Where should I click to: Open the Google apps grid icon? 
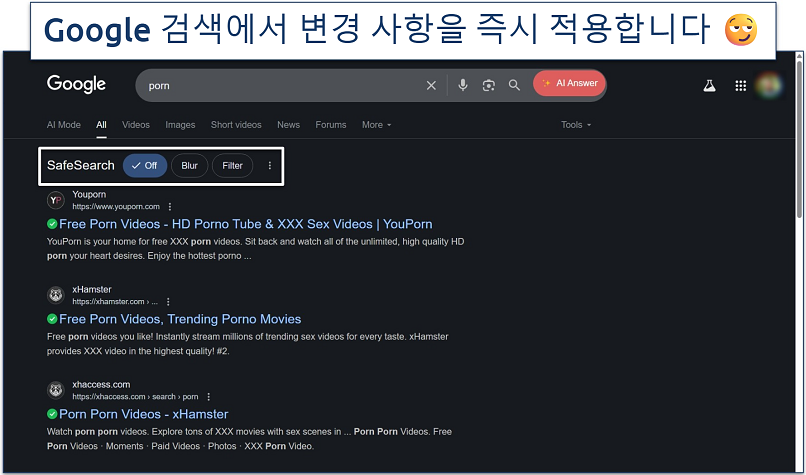point(741,86)
